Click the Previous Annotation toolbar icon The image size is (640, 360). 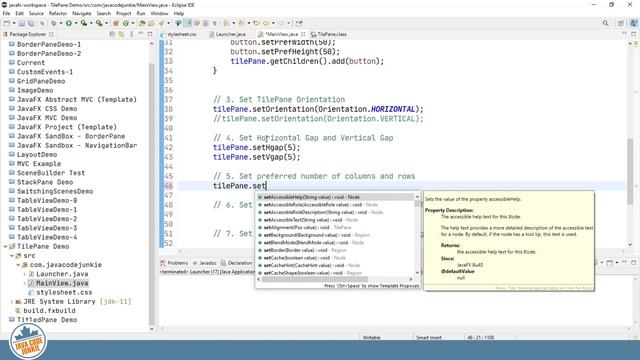pyautogui.click(x=241, y=23)
